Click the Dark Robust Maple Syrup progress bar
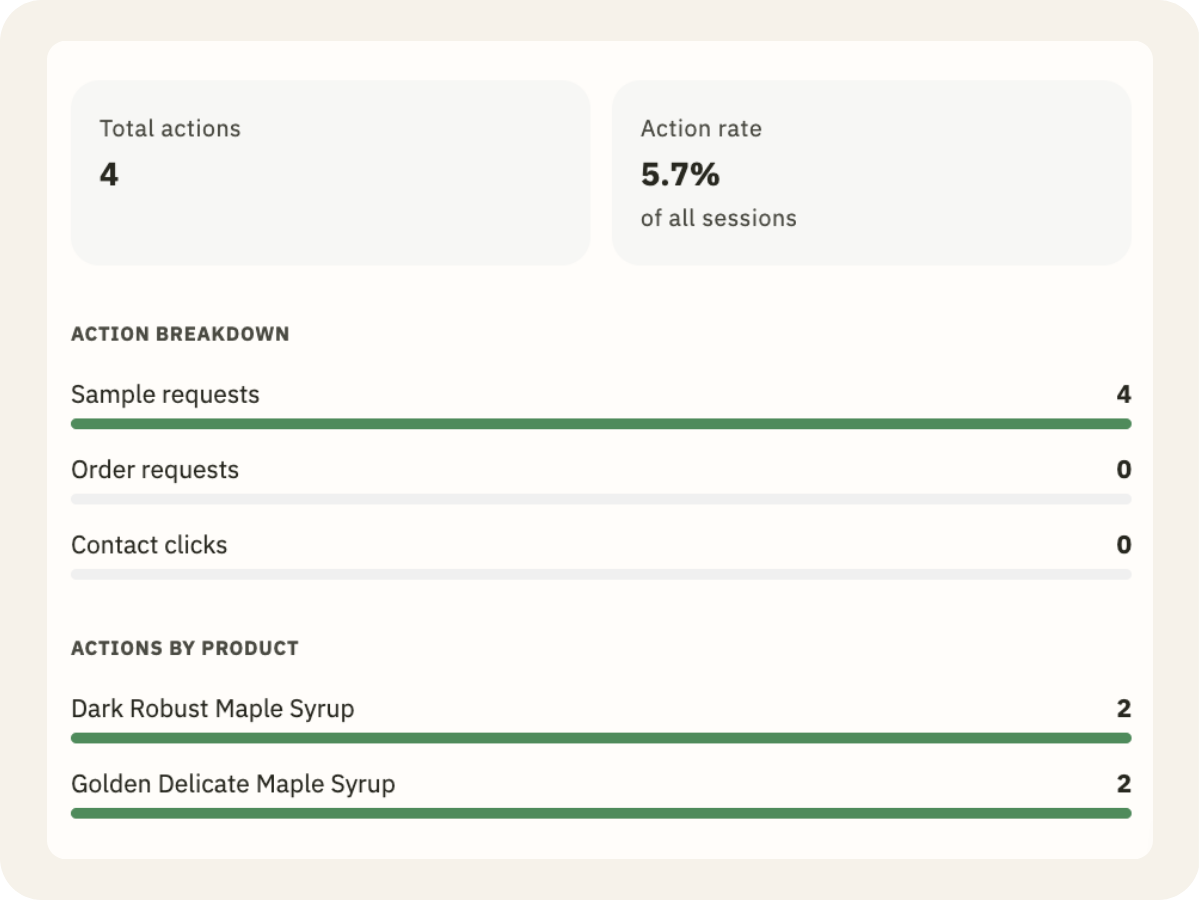 click(x=601, y=738)
